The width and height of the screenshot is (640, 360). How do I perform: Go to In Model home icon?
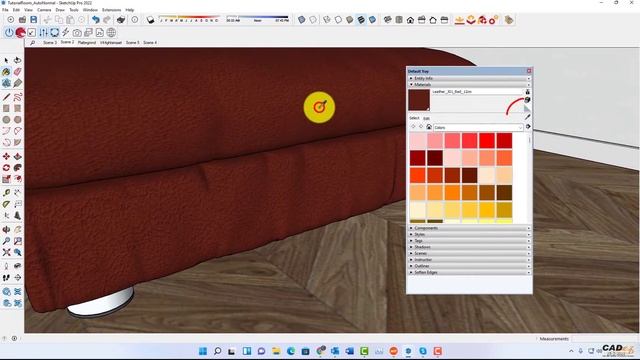[x=429, y=127]
